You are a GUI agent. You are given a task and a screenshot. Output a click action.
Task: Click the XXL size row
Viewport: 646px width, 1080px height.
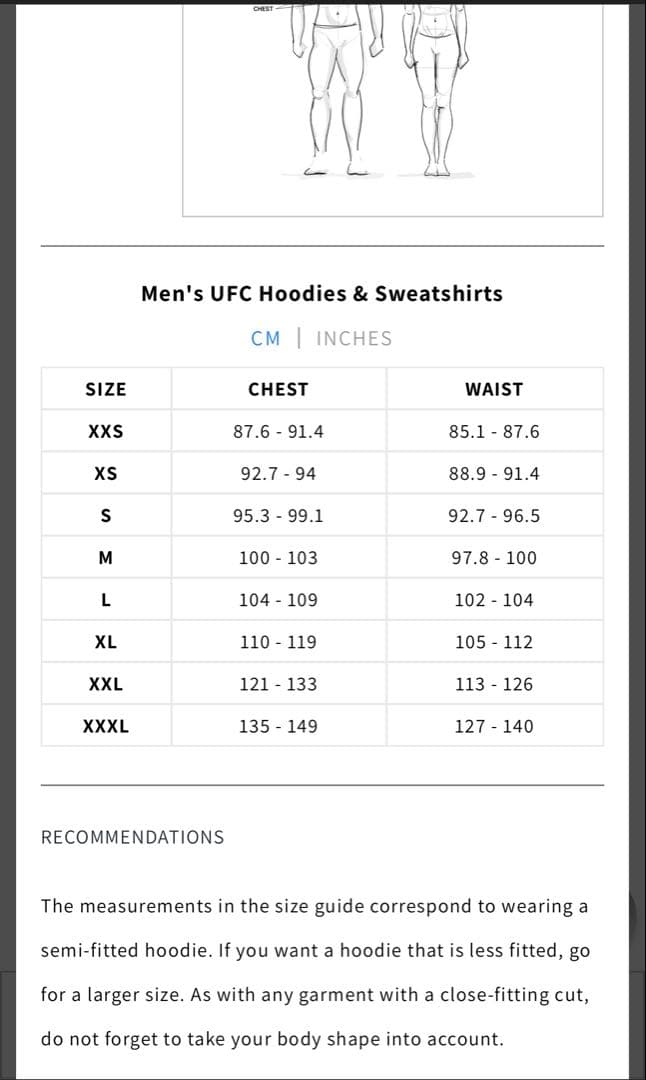[x=106, y=683]
